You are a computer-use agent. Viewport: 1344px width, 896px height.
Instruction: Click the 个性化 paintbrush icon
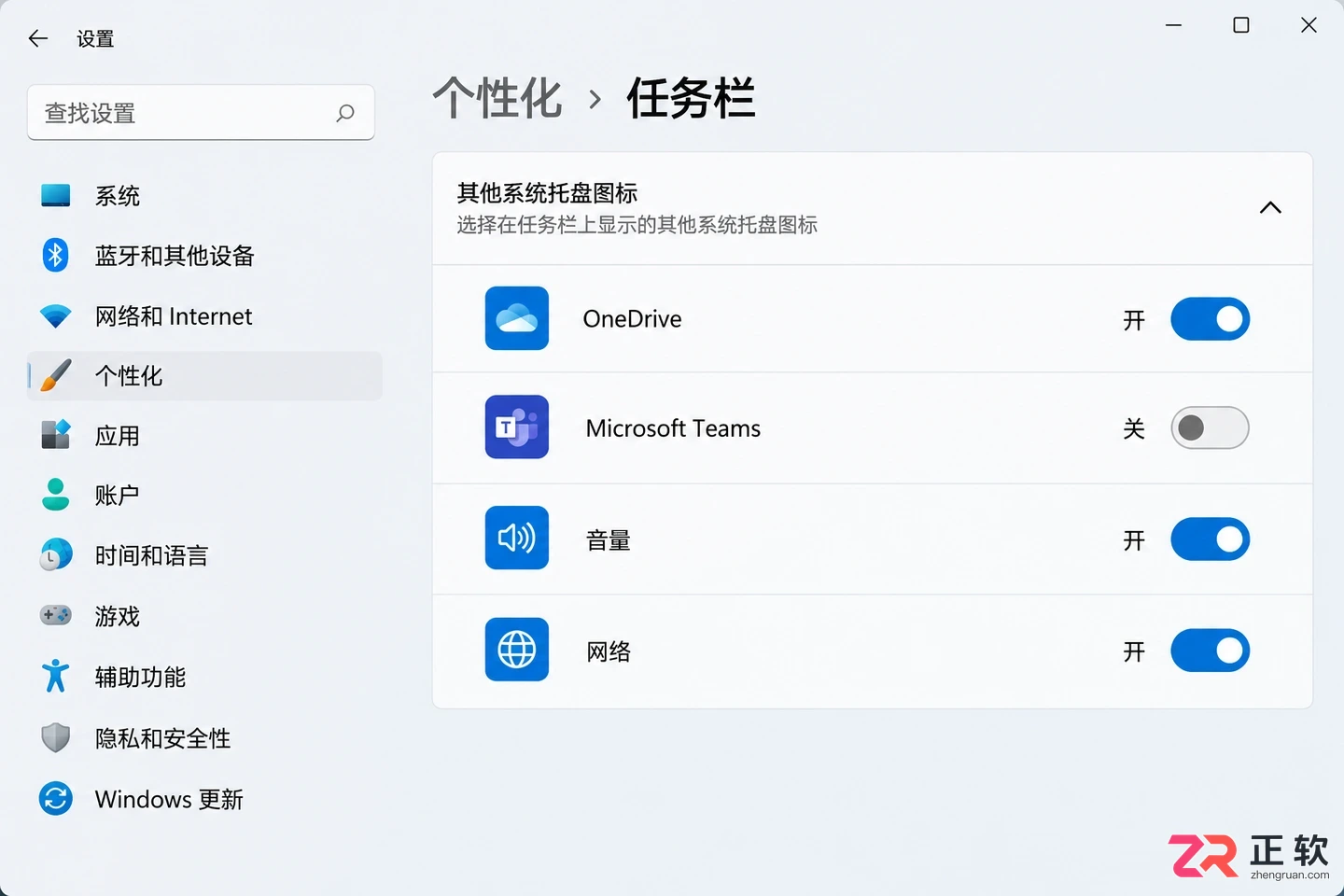click(x=56, y=375)
